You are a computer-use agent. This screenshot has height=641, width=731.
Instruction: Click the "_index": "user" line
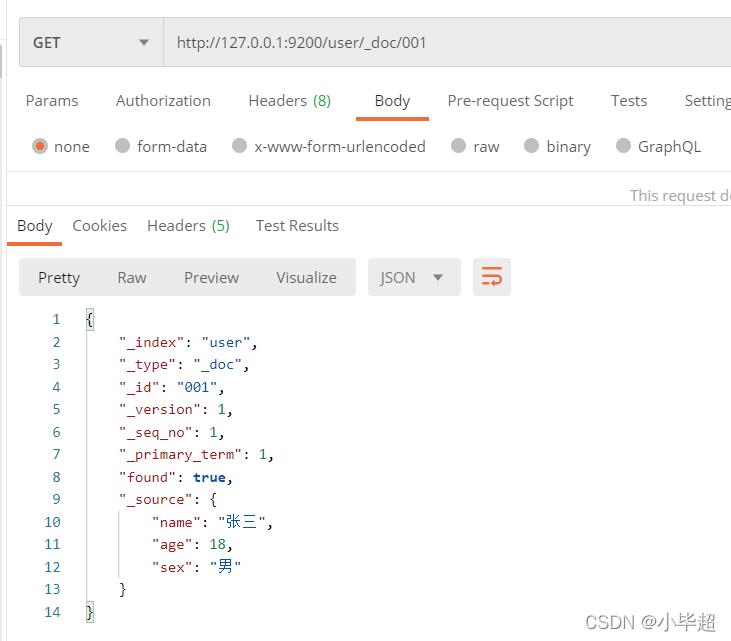[188, 343]
